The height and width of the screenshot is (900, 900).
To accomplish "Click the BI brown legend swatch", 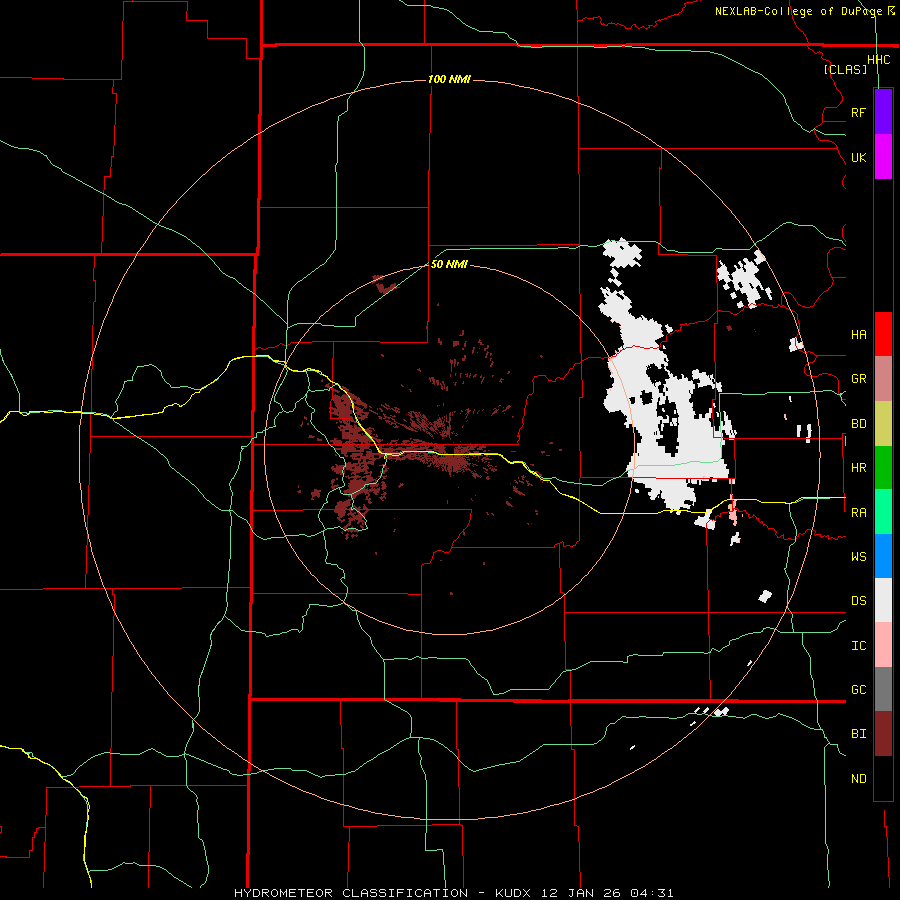I will (x=883, y=734).
